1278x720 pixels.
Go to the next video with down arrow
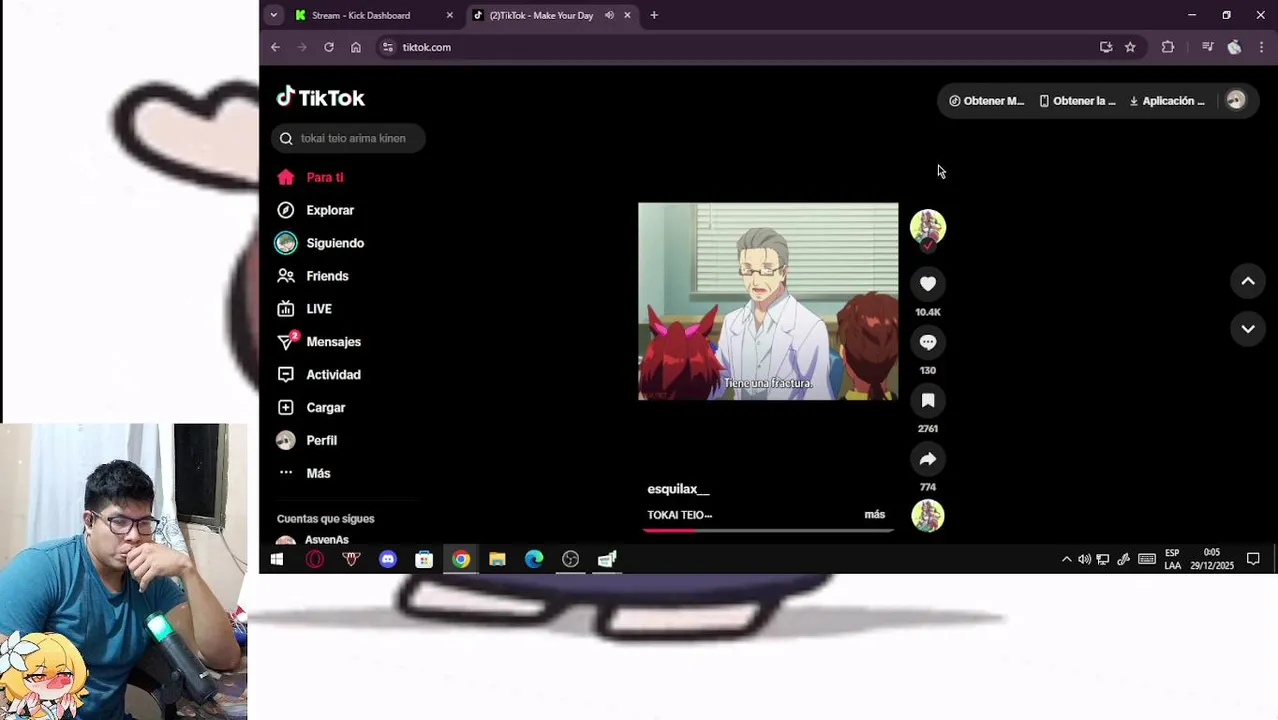[x=1248, y=328]
